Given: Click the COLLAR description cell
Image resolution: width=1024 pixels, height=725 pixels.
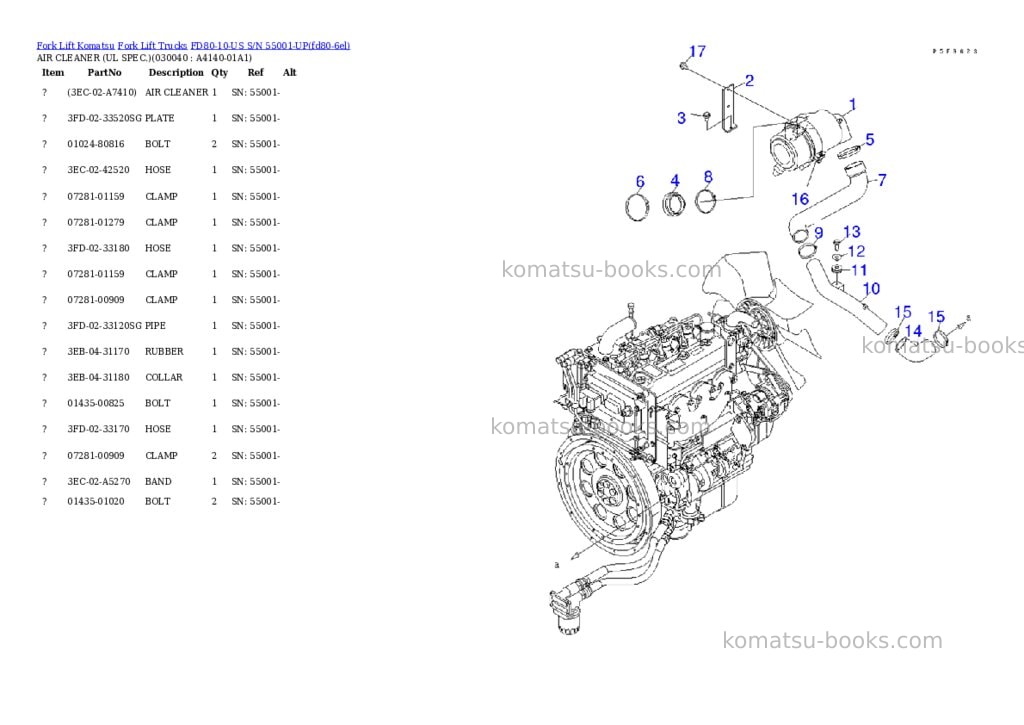Looking at the screenshot, I should pyautogui.click(x=164, y=378).
